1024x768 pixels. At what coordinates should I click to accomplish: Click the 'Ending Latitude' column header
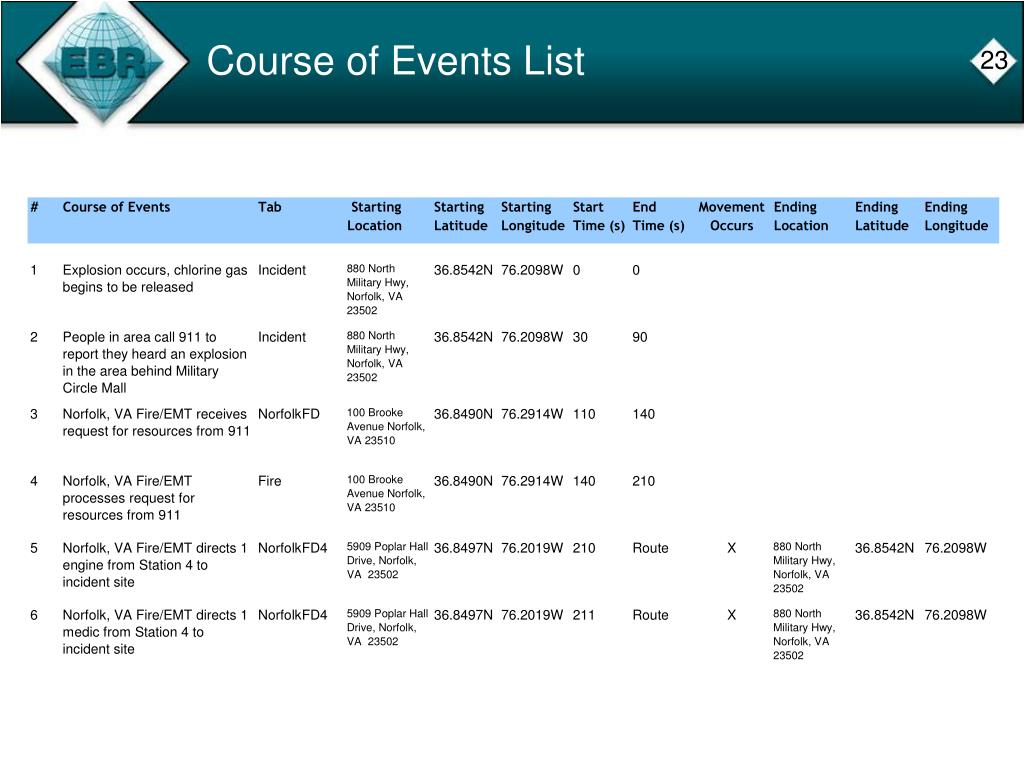[x=882, y=216]
